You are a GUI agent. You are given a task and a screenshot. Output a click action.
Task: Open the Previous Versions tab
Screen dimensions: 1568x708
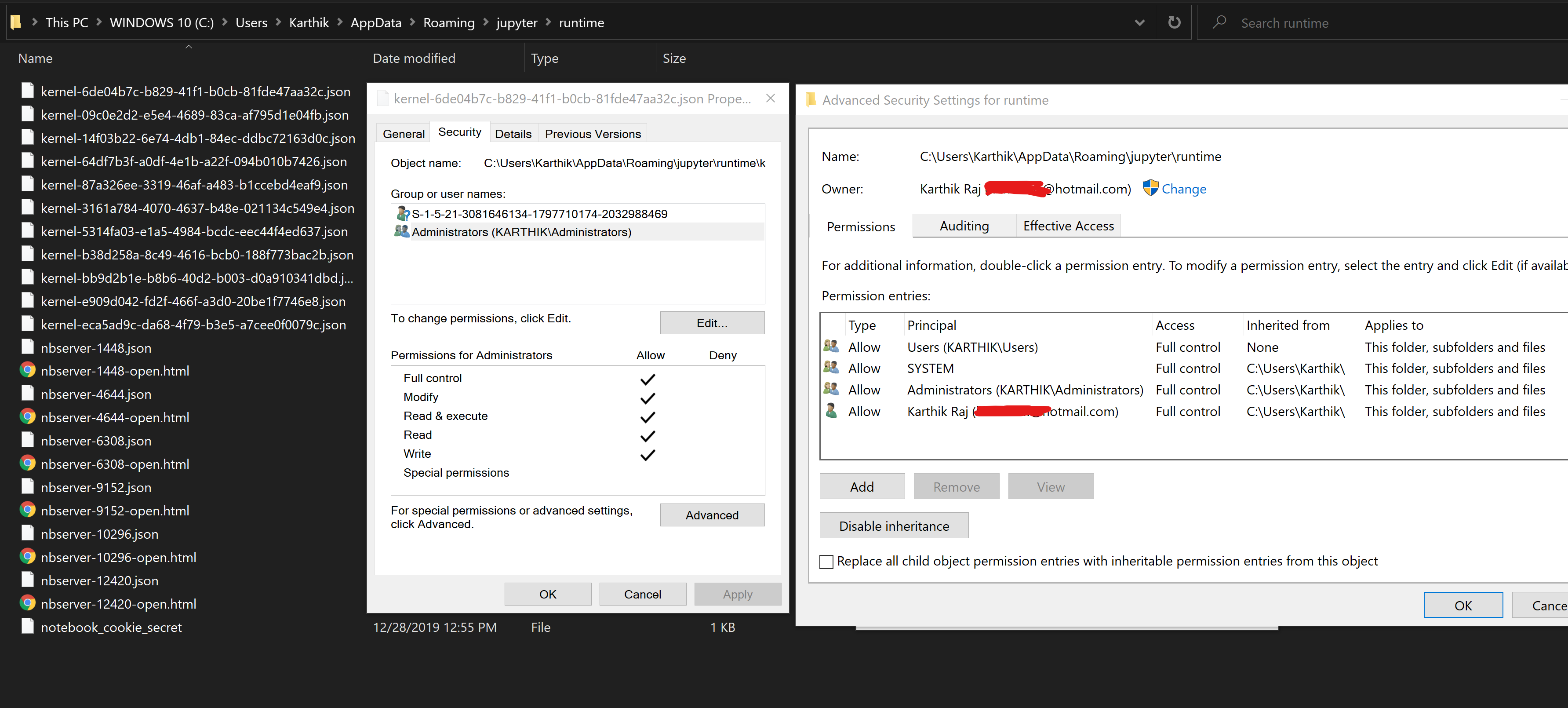592,133
